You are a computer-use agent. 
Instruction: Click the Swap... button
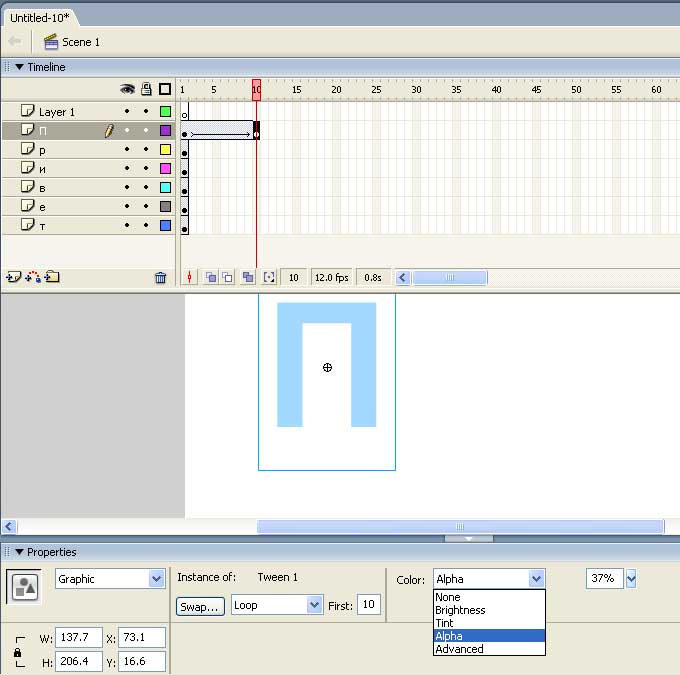200,606
